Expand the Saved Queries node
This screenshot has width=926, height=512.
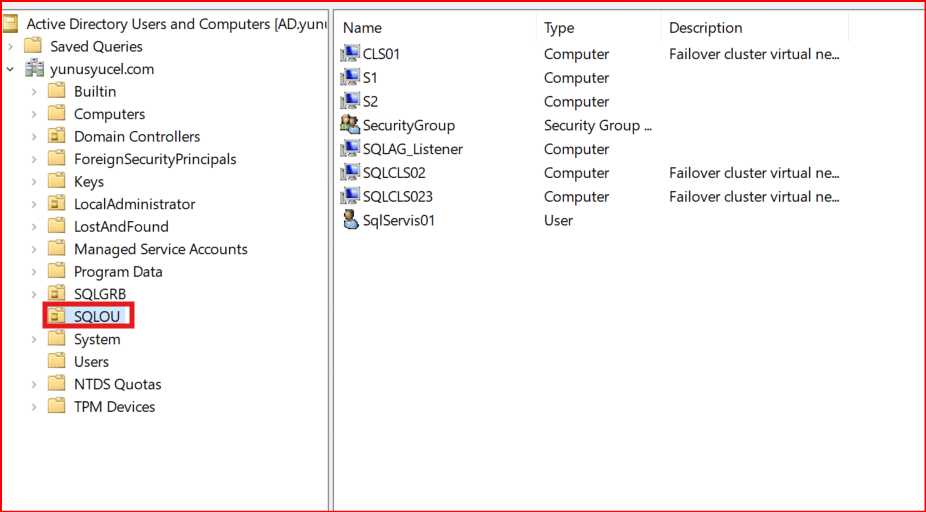(x=10, y=46)
